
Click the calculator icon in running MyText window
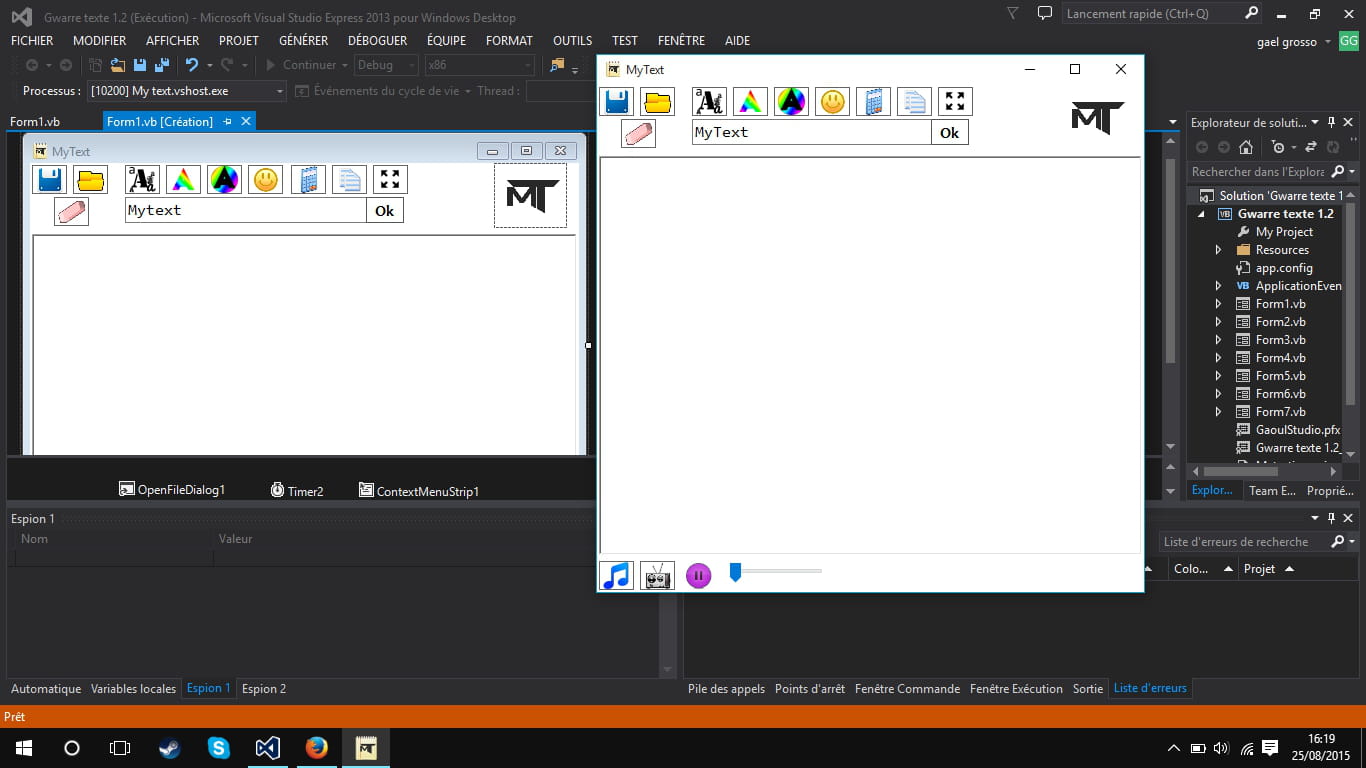pyautogui.click(x=873, y=102)
